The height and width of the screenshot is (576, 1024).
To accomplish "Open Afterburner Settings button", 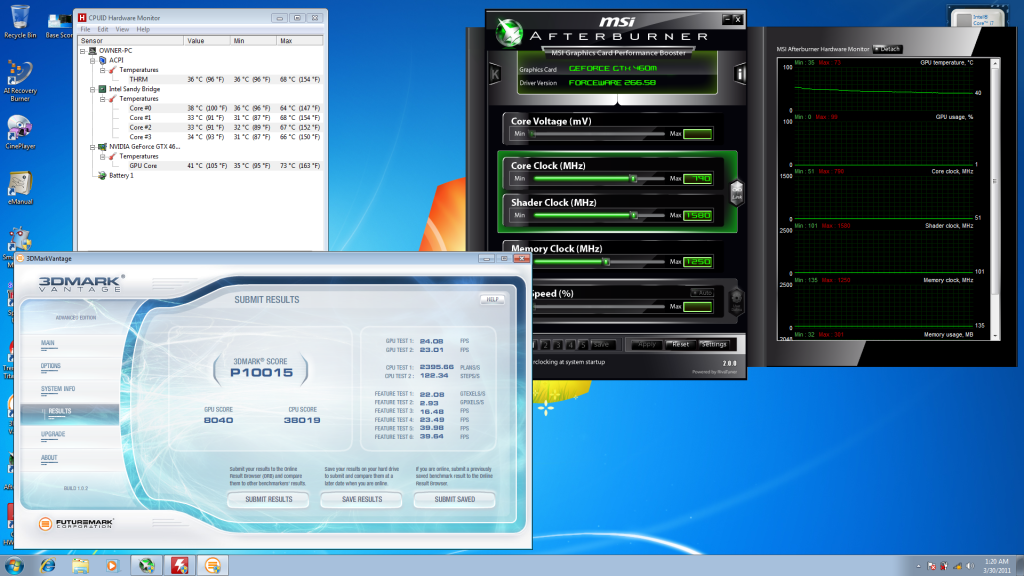I will [x=713, y=344].
